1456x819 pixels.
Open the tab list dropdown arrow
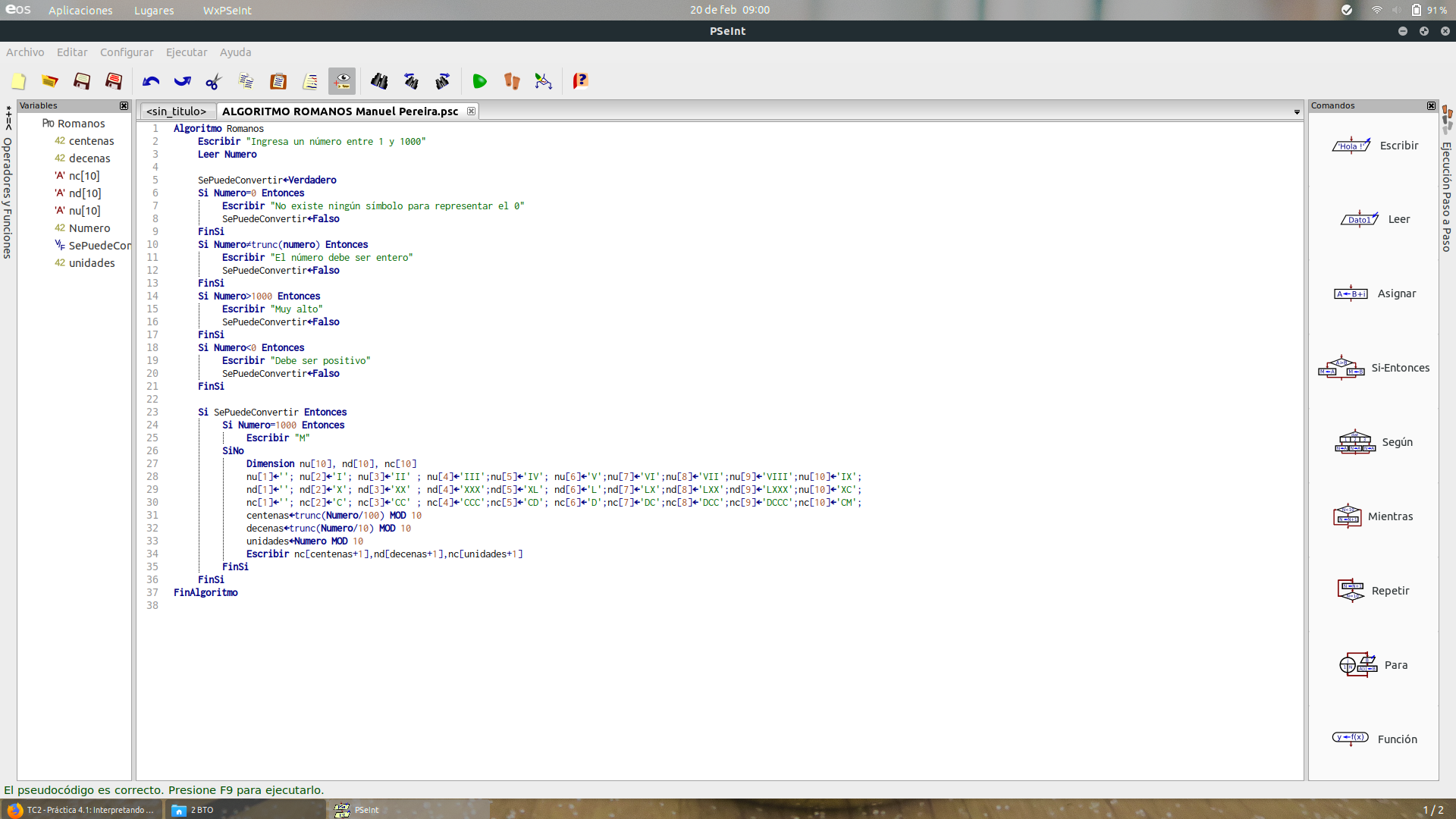1297,112
